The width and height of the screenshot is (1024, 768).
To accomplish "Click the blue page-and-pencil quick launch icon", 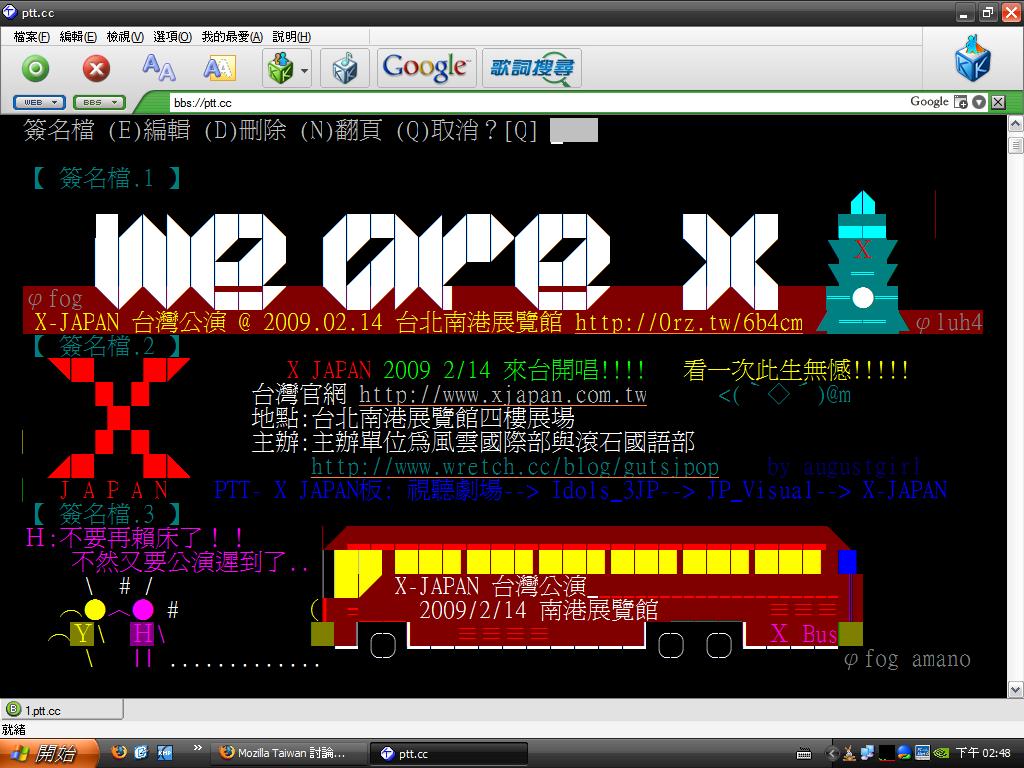I will tap(142, 752).
